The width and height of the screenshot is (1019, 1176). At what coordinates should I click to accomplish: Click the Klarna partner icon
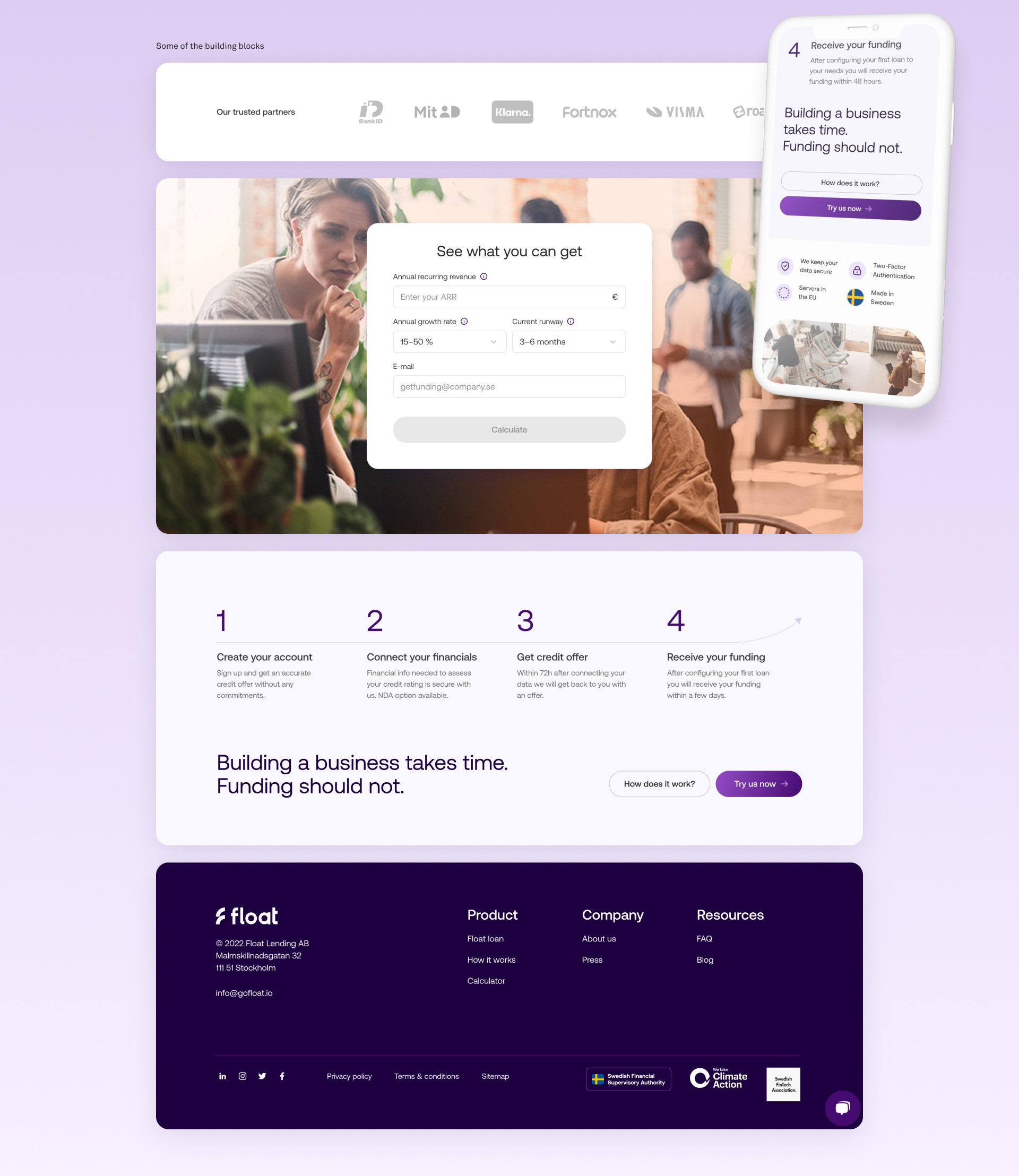click(x=512, y=111)
